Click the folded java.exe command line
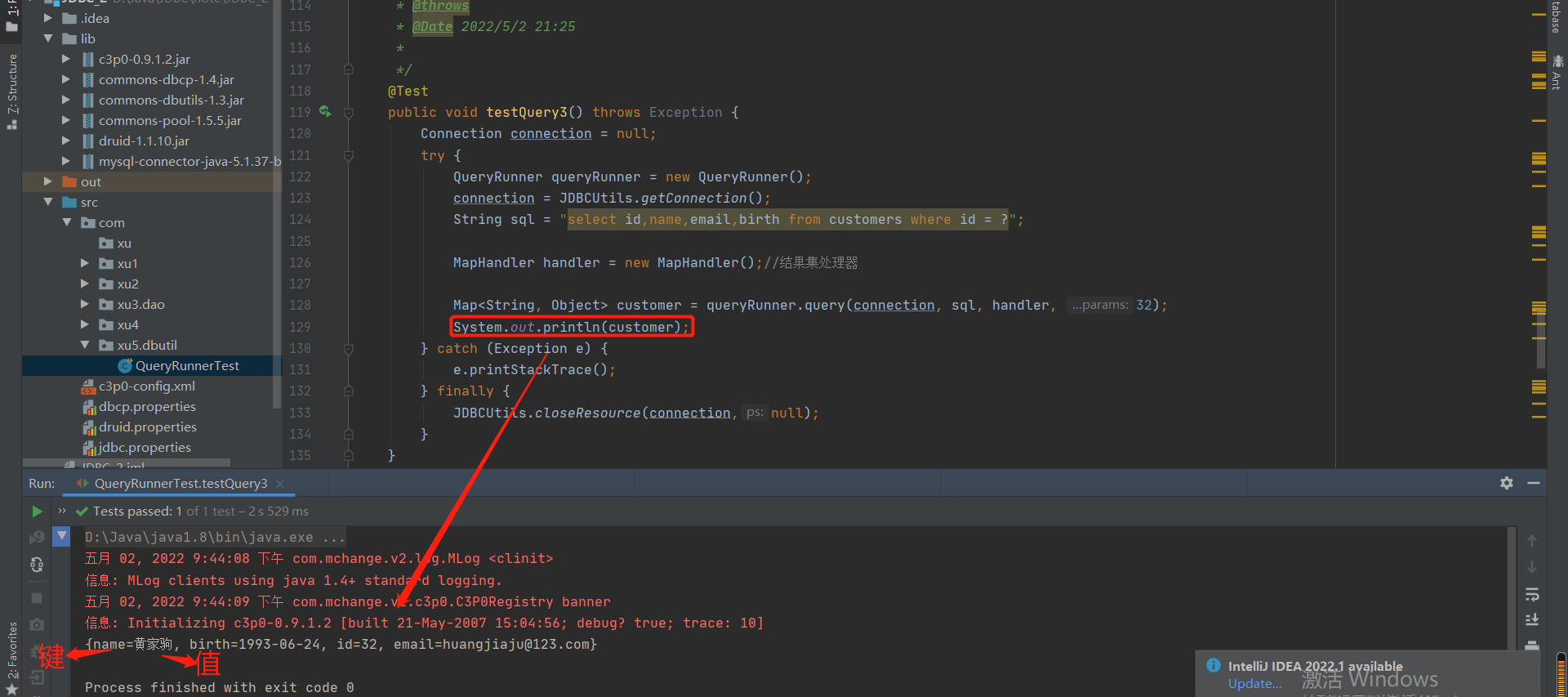 (215, 537)
